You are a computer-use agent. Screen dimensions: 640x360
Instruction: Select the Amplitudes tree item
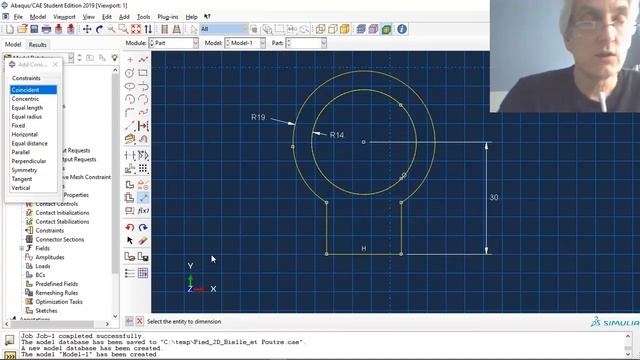[50, 257]
